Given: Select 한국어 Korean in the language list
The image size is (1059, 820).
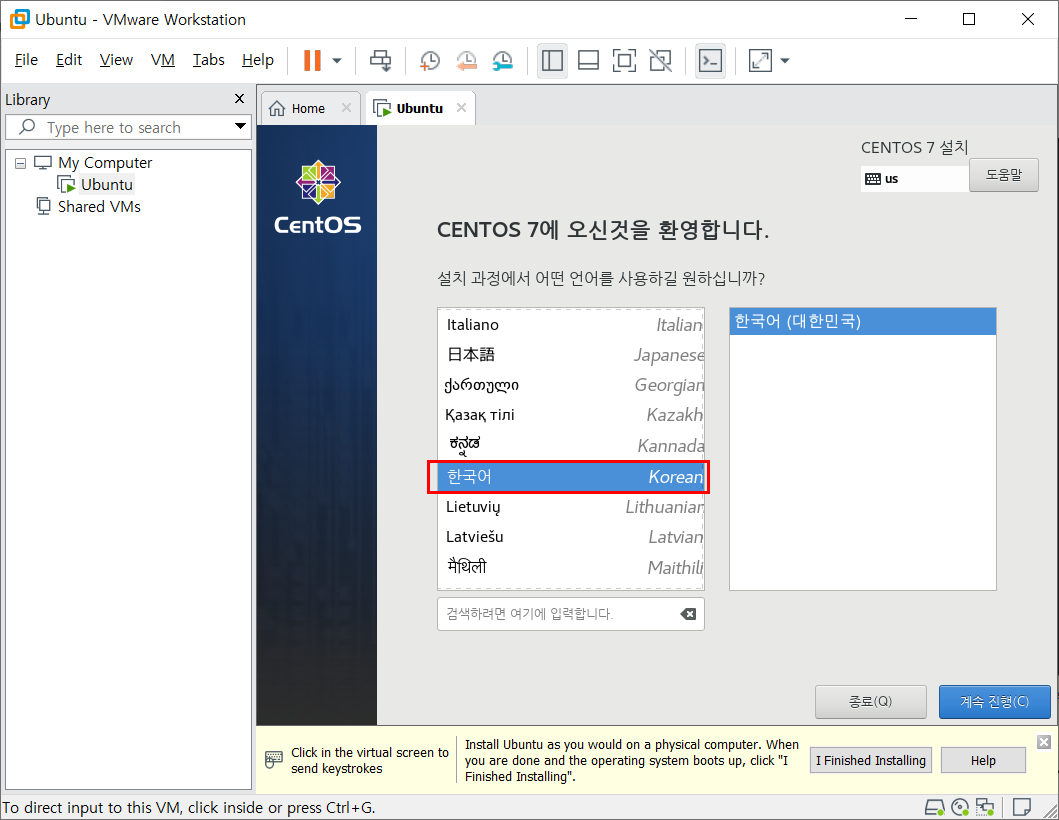Looking at the screenshot, I should [571, 477].
